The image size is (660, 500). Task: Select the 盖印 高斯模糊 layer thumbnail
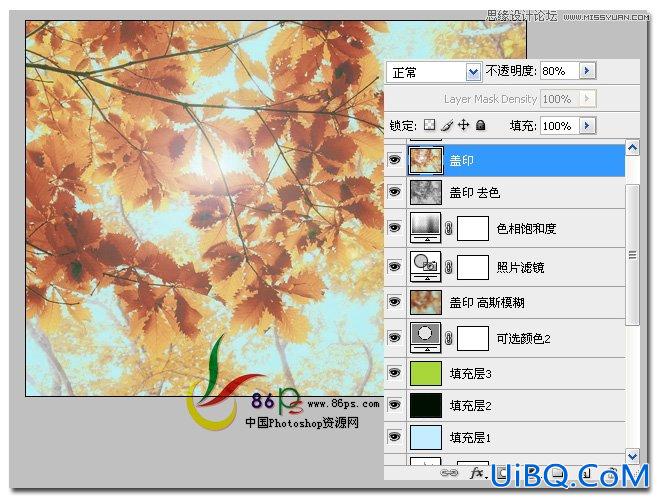(426, 302)
